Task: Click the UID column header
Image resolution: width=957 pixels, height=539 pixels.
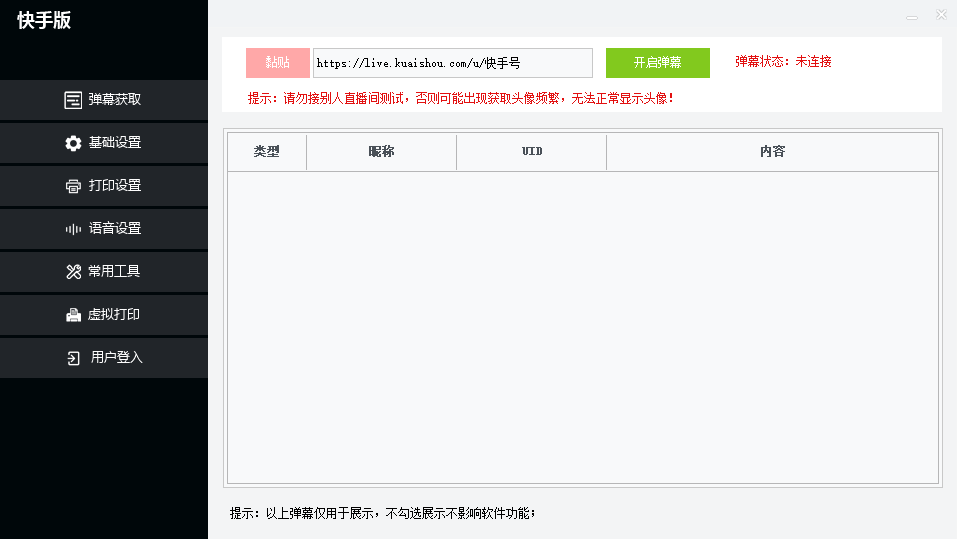Action: coord(532,151)
